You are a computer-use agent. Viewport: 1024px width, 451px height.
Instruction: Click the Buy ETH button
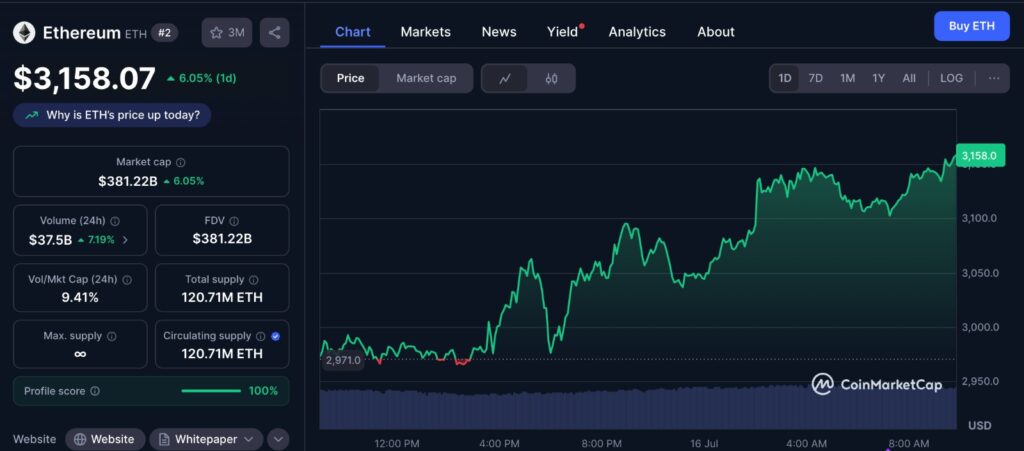(972, 26)
